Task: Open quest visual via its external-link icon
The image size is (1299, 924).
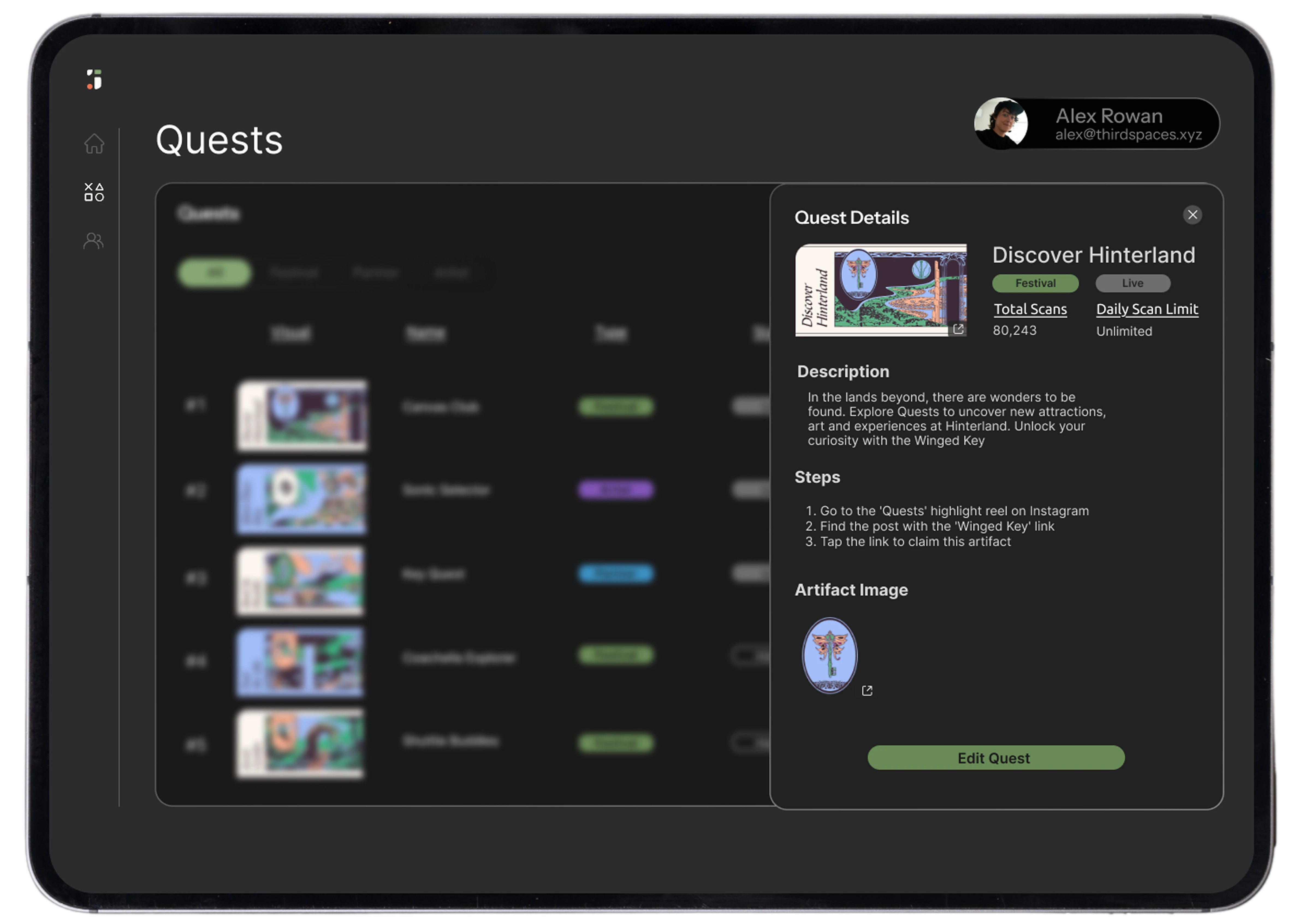Action: click(x=958, y=329)
